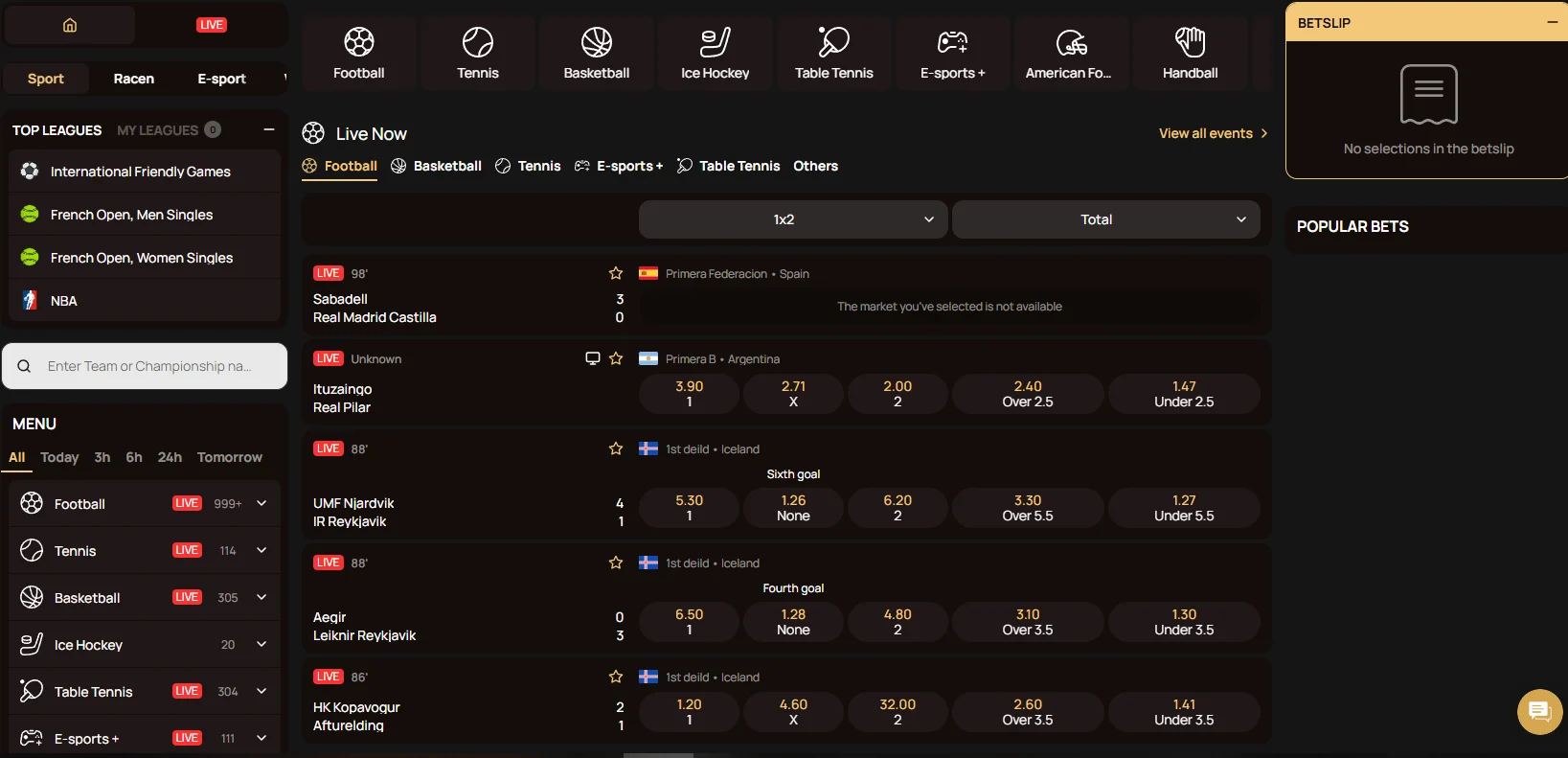The height and width of the screenshot is (758, 1568).
Task: Bet 1.26 None for Sixth goal
Action: 793,508
